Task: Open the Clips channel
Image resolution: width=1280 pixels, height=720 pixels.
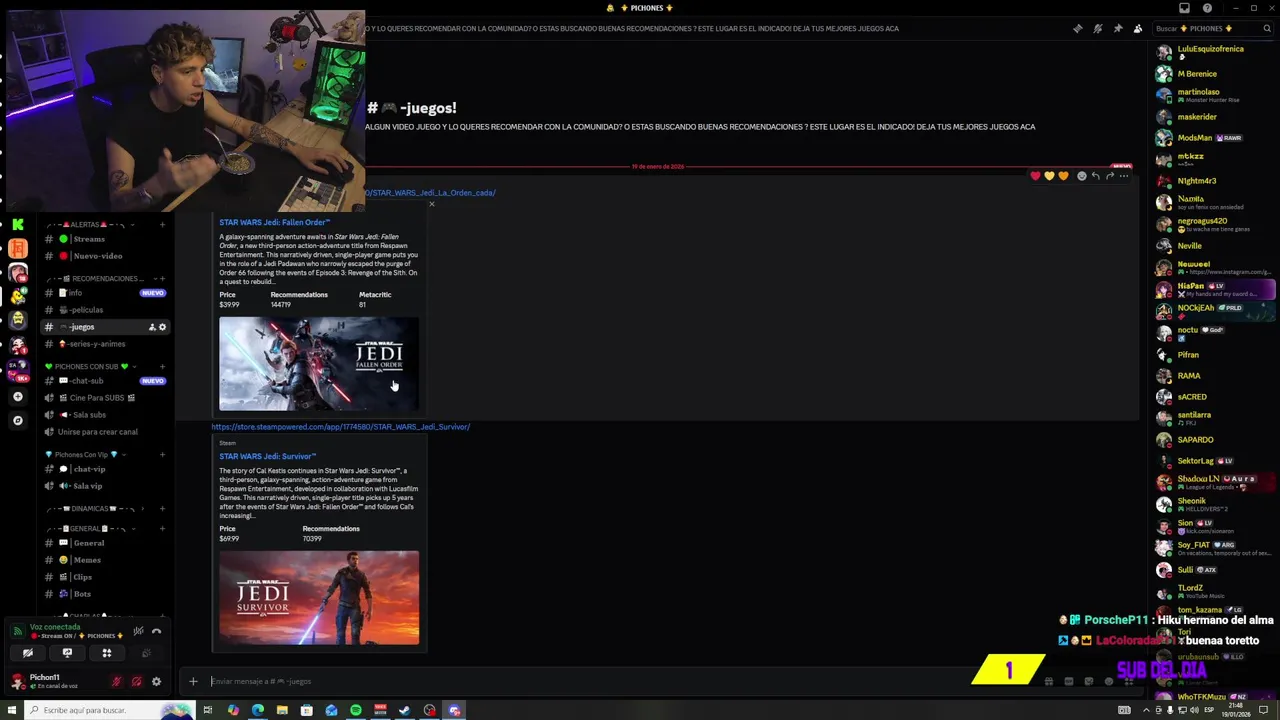Action: click(x=105, y=577)
